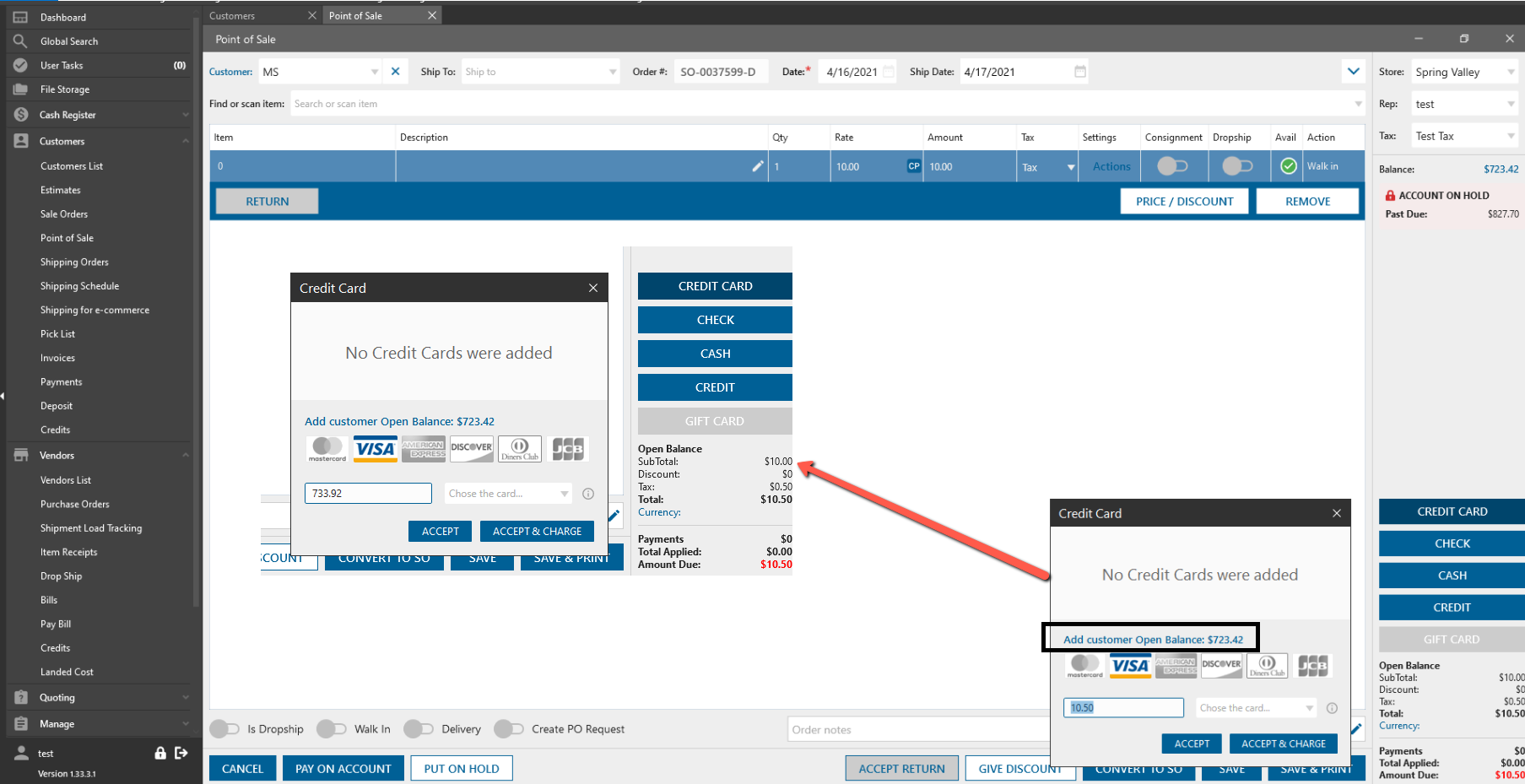Image resolution: width=1525 pixels, height=784 pixels.
Task: Toggle the Consignment switch in item row
Action: pyautogui.click(x=1172, y=166)
